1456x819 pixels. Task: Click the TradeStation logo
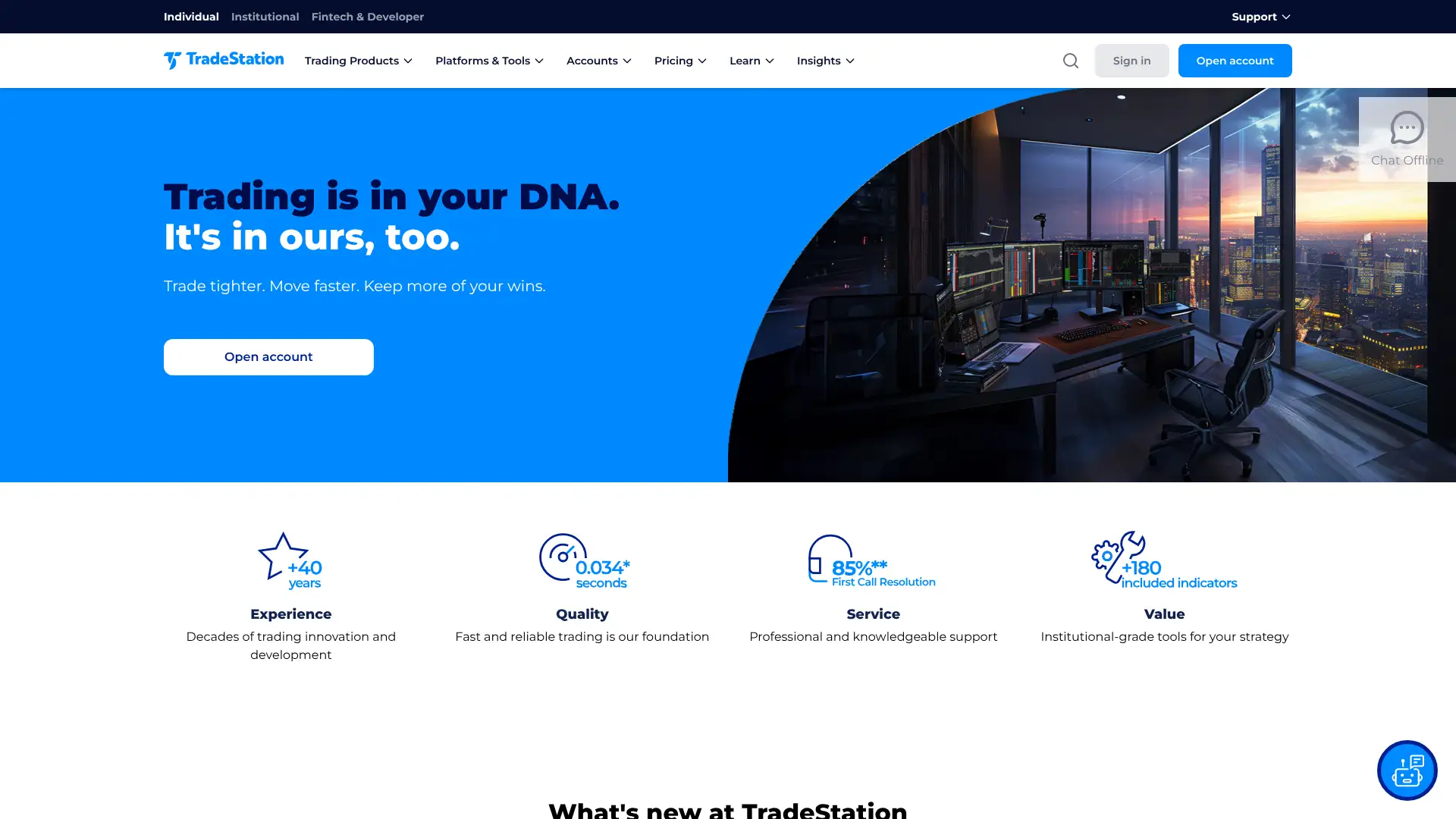(224, 60)
